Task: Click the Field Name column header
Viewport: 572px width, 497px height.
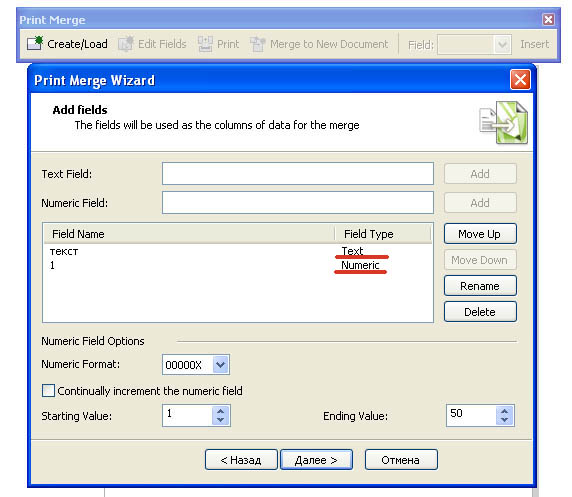Action: pyautogui.click(x=189, y=234)
